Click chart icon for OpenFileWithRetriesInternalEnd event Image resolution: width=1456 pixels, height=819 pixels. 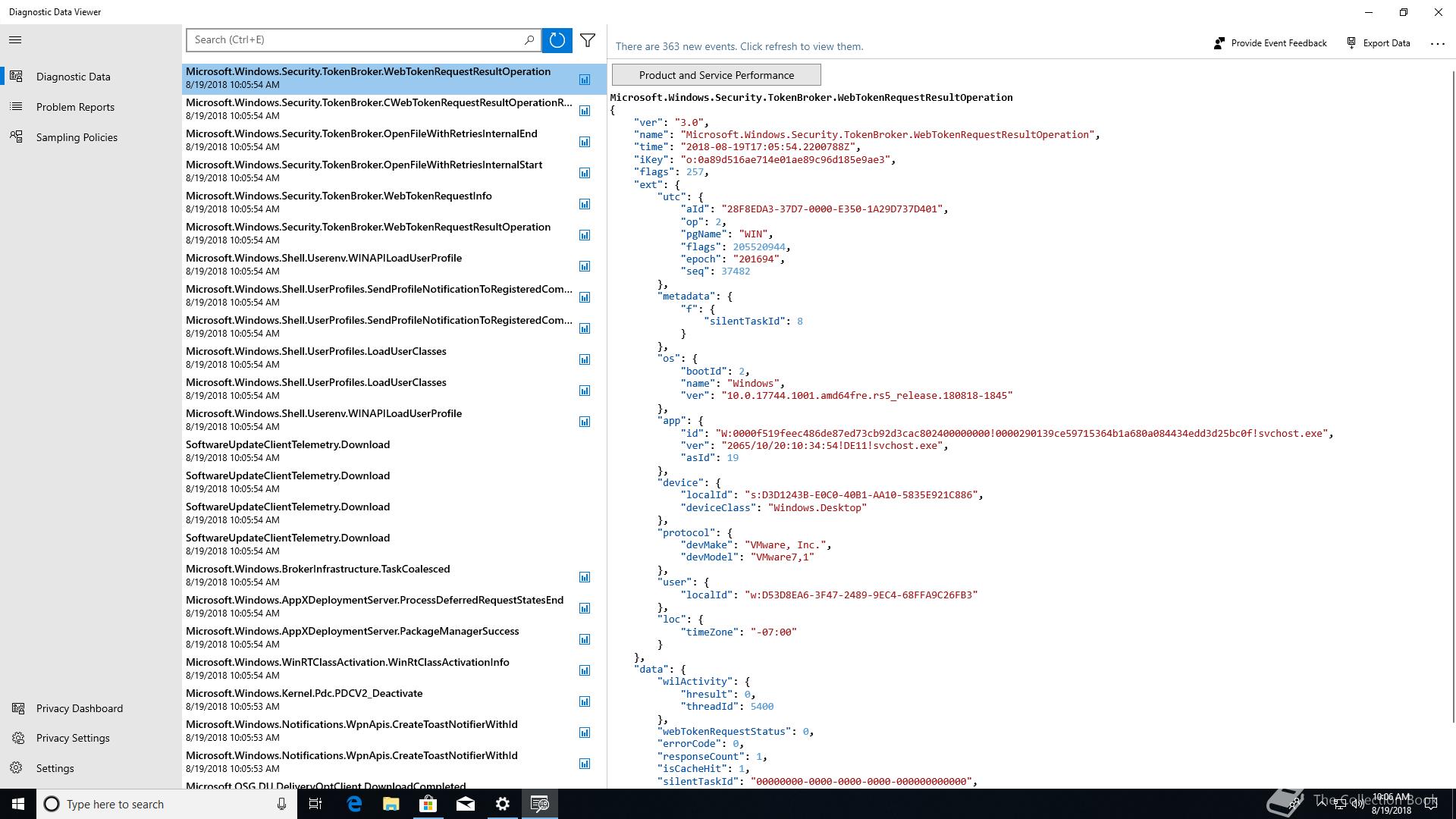tap(585, 142)
